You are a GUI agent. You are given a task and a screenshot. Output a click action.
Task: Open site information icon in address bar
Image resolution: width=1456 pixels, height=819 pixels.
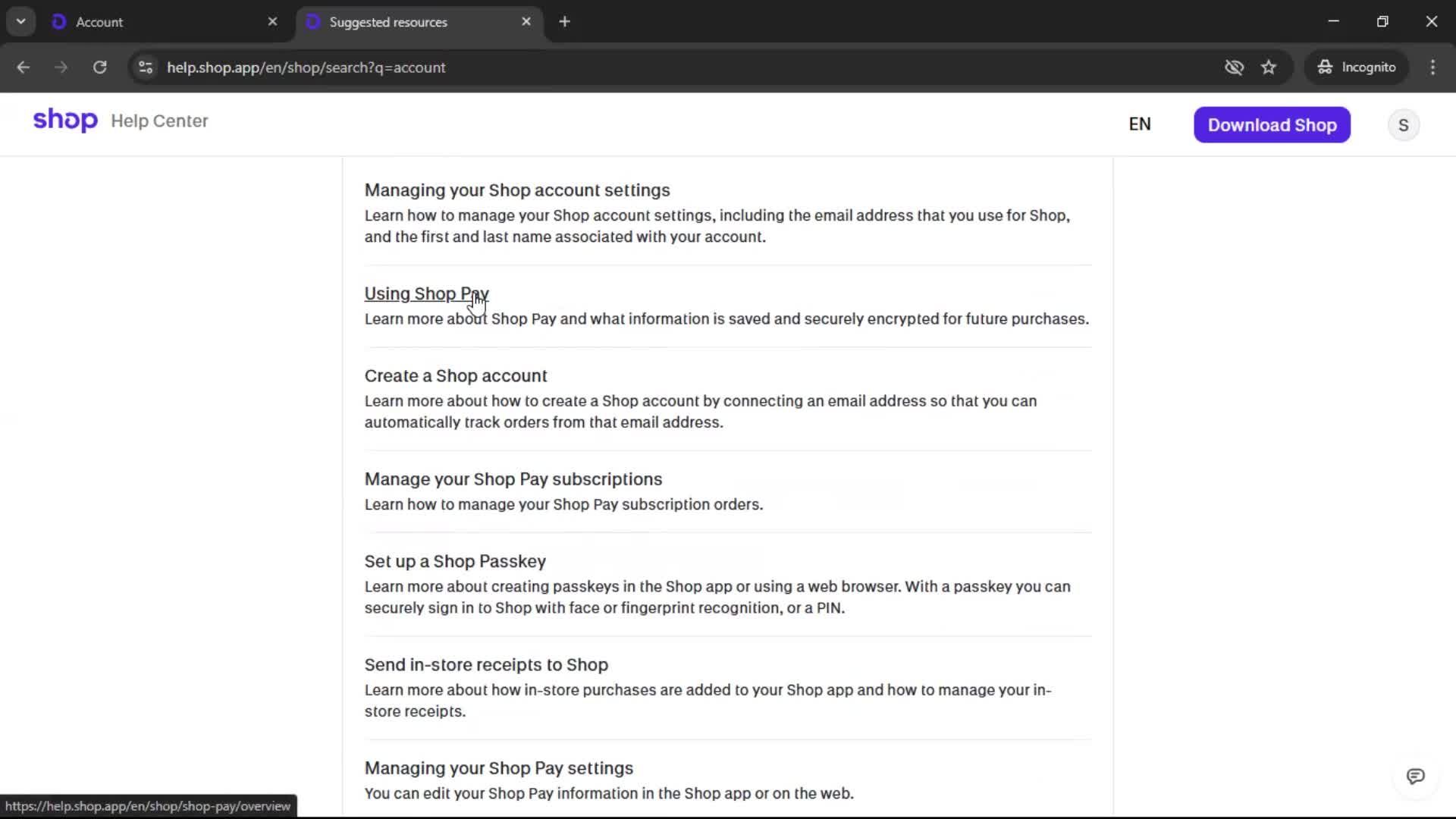pos(146,67)
